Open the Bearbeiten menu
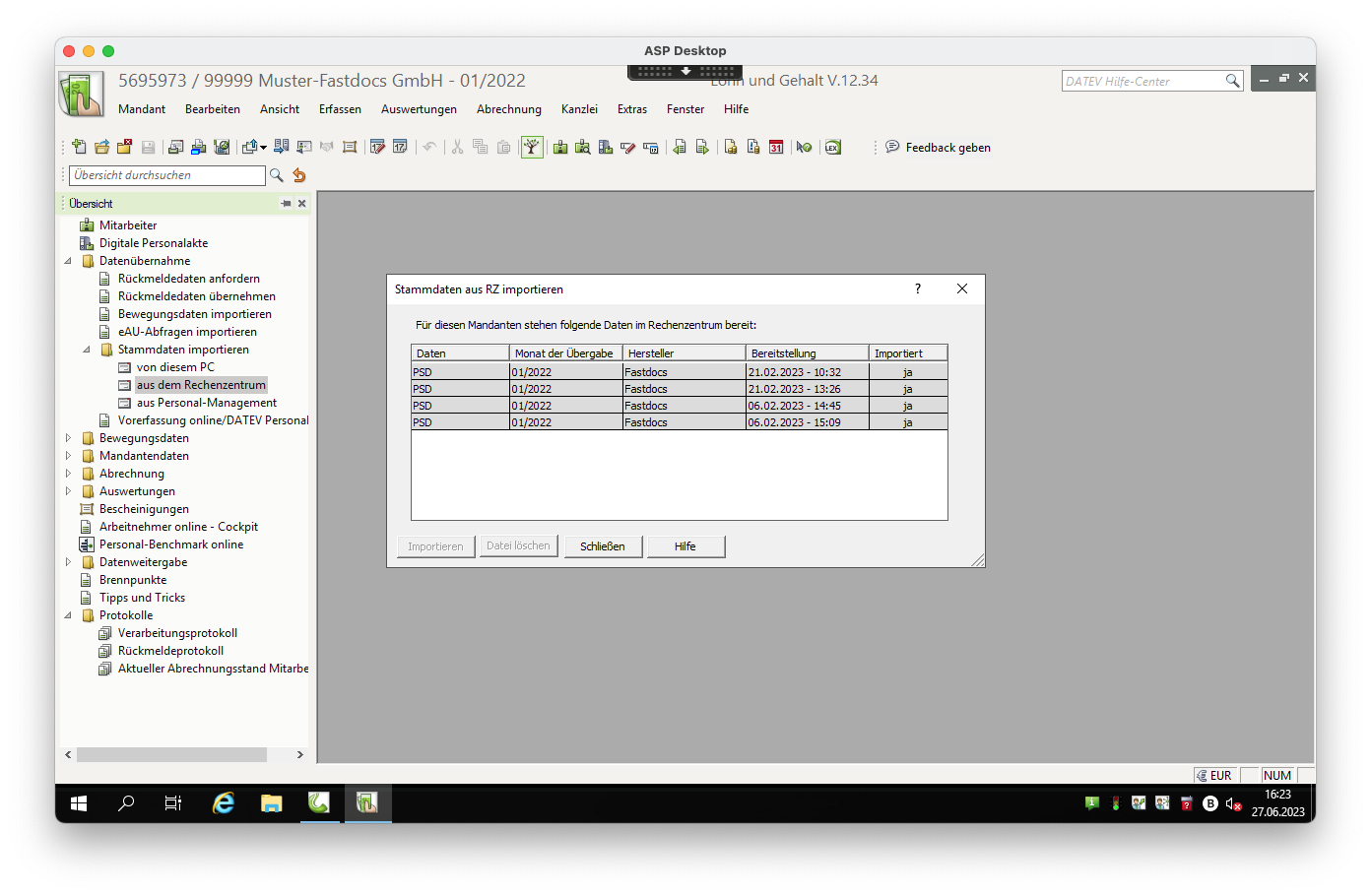1371x896 pixels. click(213, 109)
